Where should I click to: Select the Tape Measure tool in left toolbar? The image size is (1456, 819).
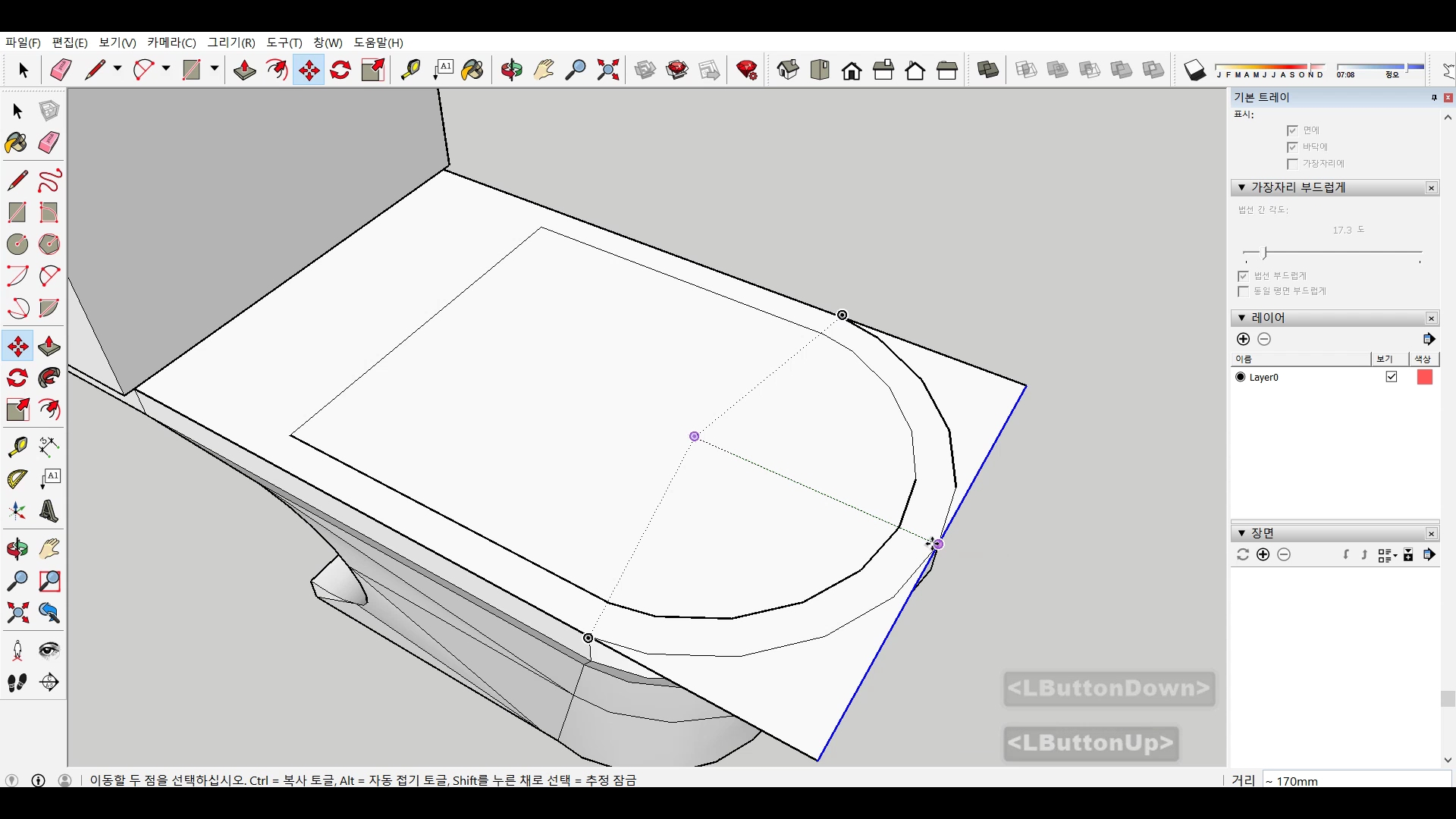(17, 447)
